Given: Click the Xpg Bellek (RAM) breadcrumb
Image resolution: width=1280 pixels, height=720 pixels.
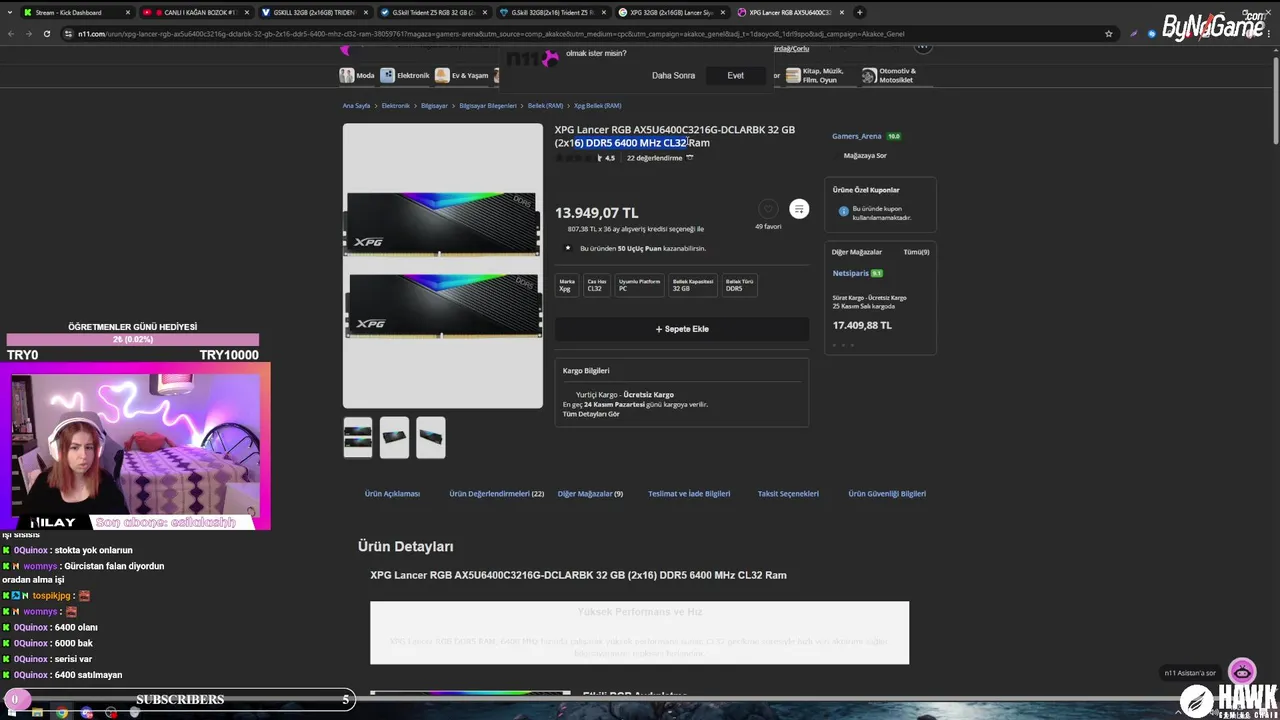Looking at the screenshot, I should (597, 105).
